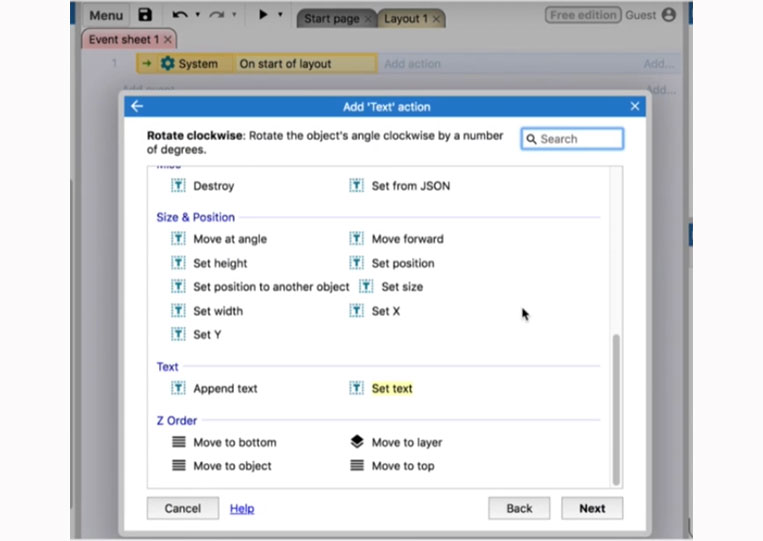Image resolution: width=763 pixels, height=541 pixels.
Task: Click the save project floppy disk icon
Action: tap(145, 15)
